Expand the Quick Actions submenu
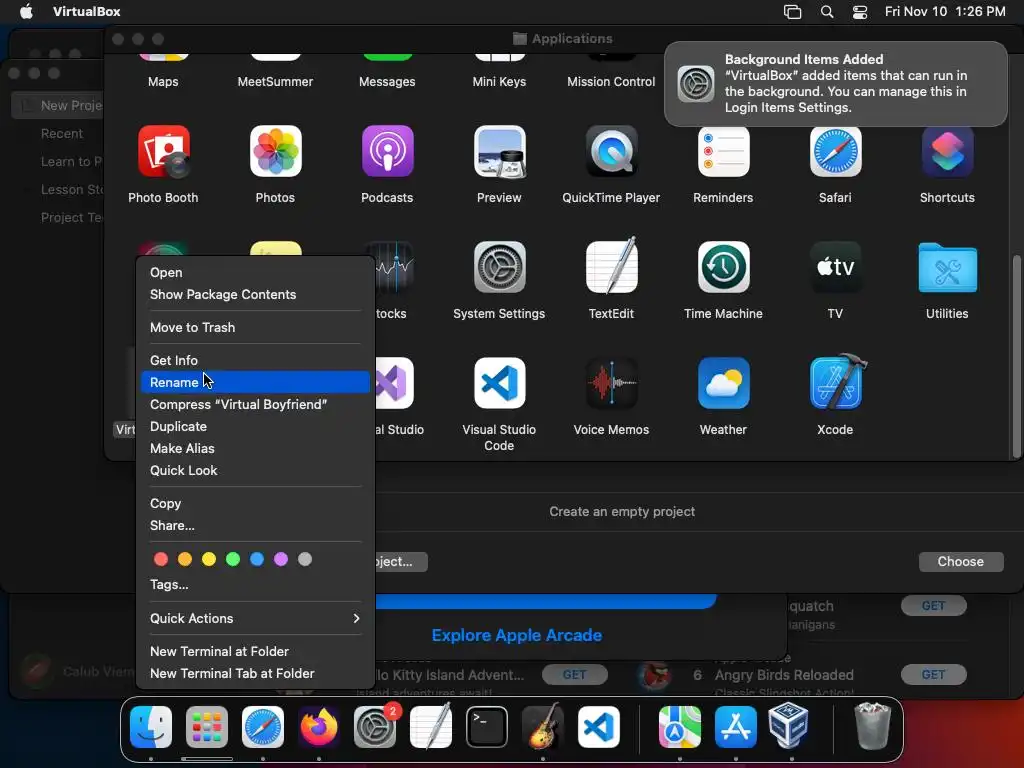1024x768 pixels. pyautogui.click(x=255, y=618)
